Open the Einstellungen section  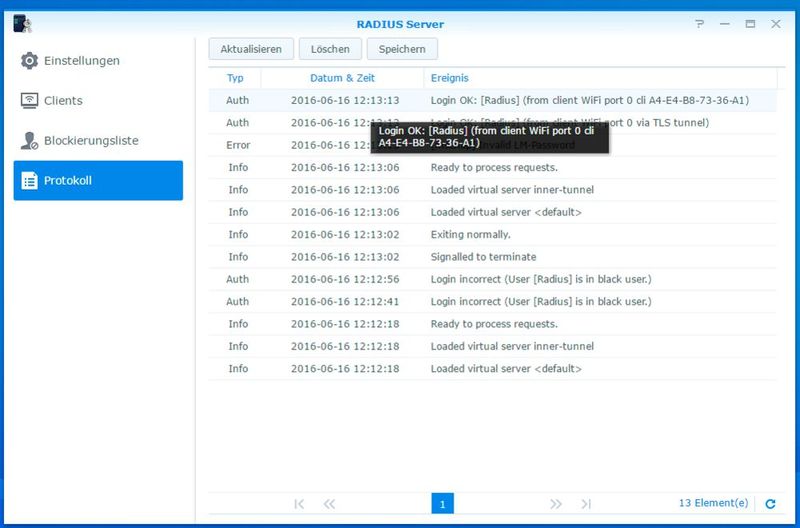(98, 61)
